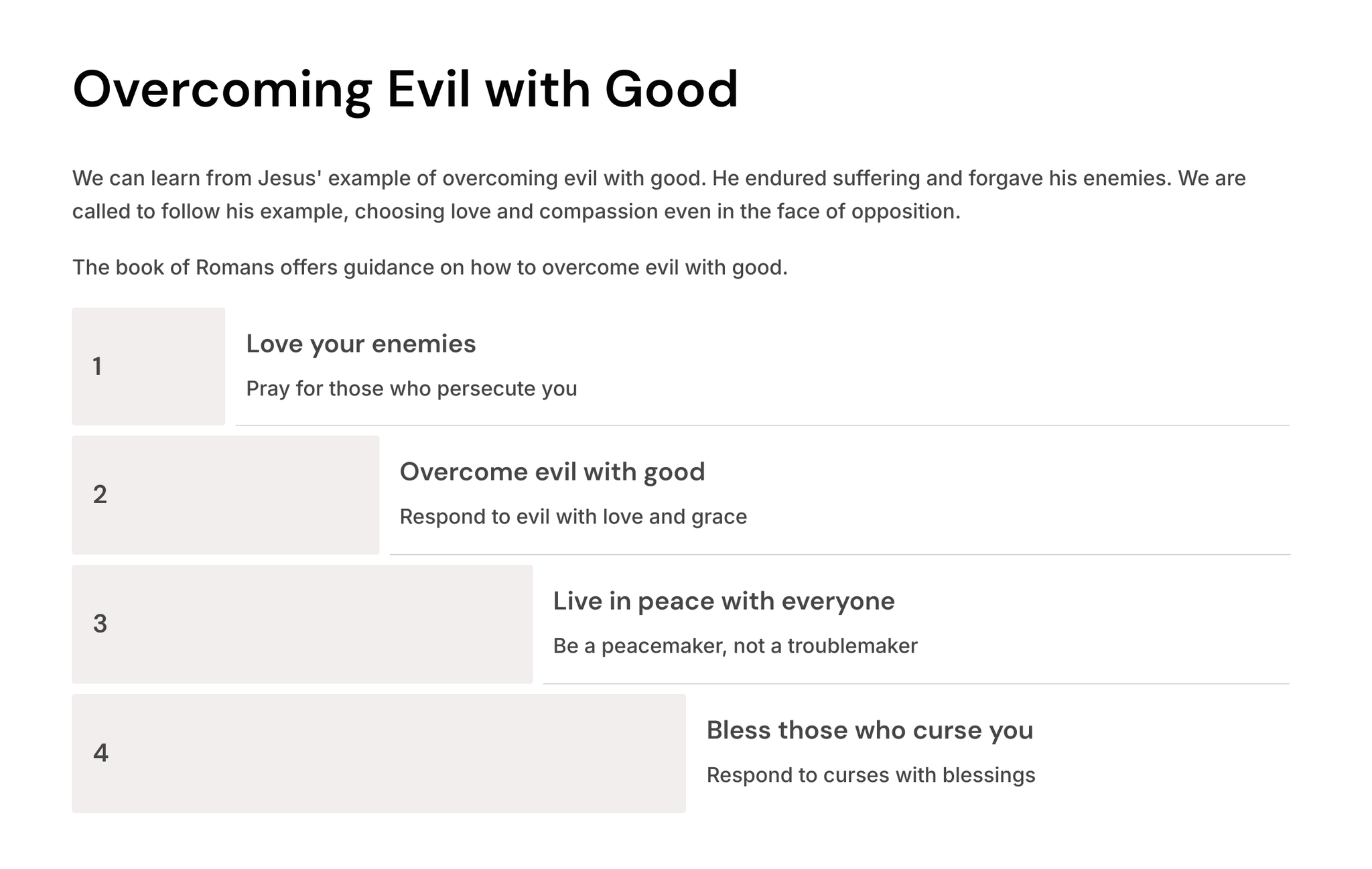This screenshot has width=1372, height=869.
Task: Select the list heading "Overcome evil with good"
Action: tap(552, 472)
